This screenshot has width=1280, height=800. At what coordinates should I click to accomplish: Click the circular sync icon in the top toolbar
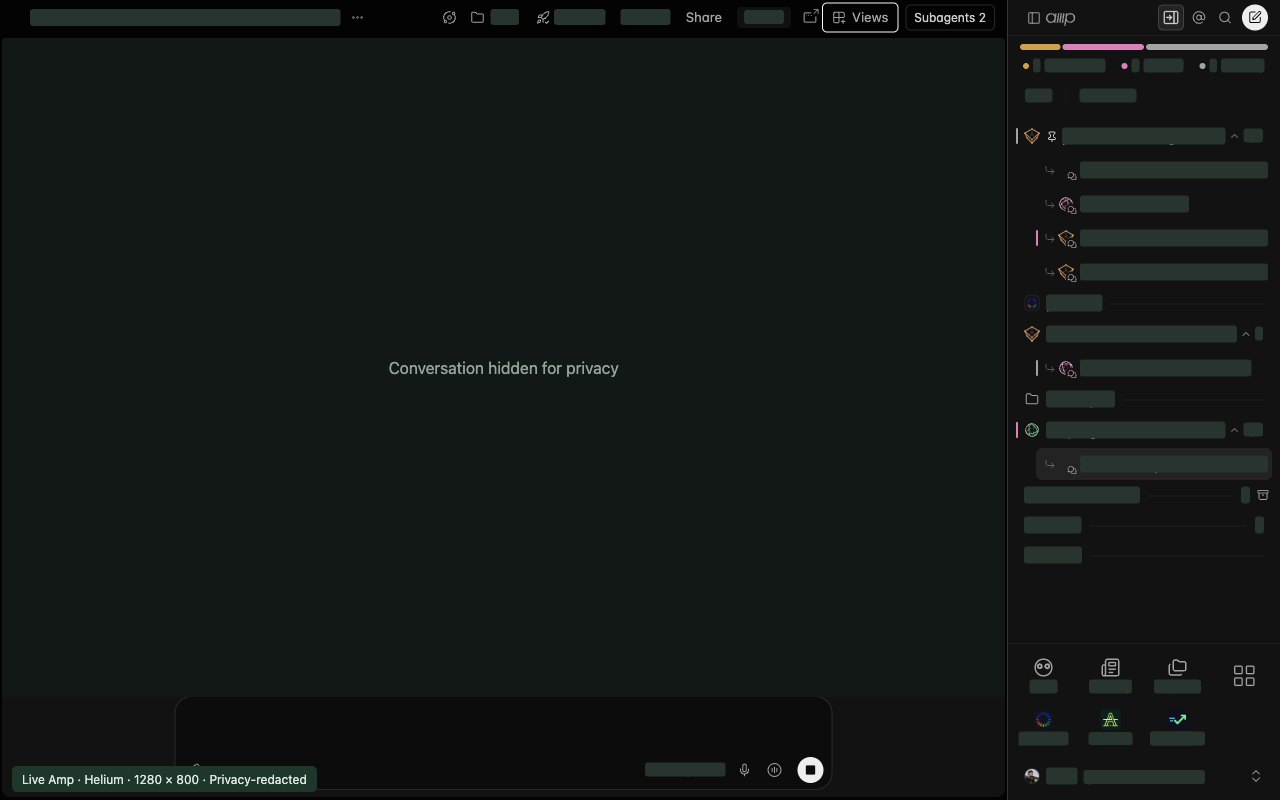(449, 17)
